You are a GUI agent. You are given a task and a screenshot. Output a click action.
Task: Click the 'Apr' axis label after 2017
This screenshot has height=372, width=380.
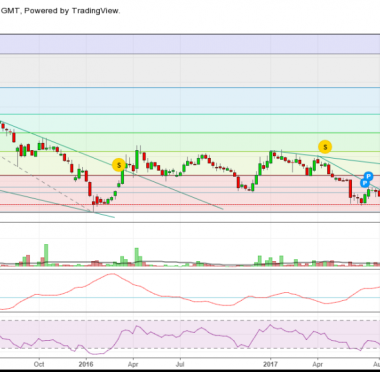click(318, 364)
